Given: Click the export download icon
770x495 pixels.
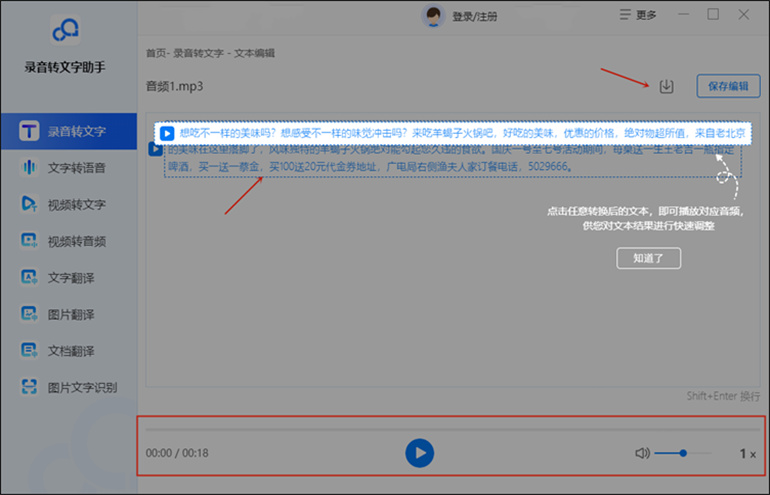Looking at the screenshot, I should pos(666,86).
